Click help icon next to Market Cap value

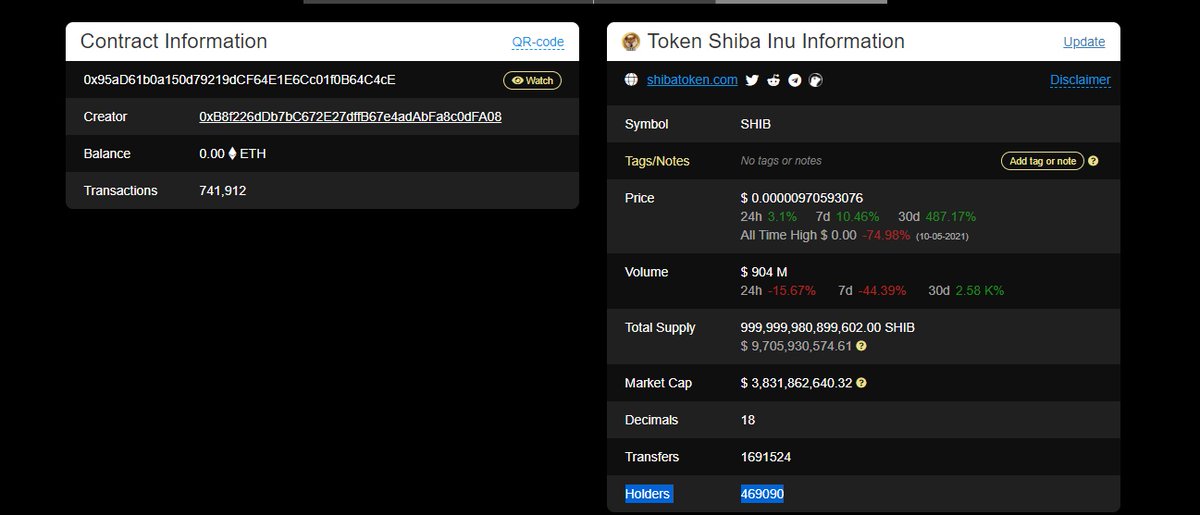pos(862,383)
